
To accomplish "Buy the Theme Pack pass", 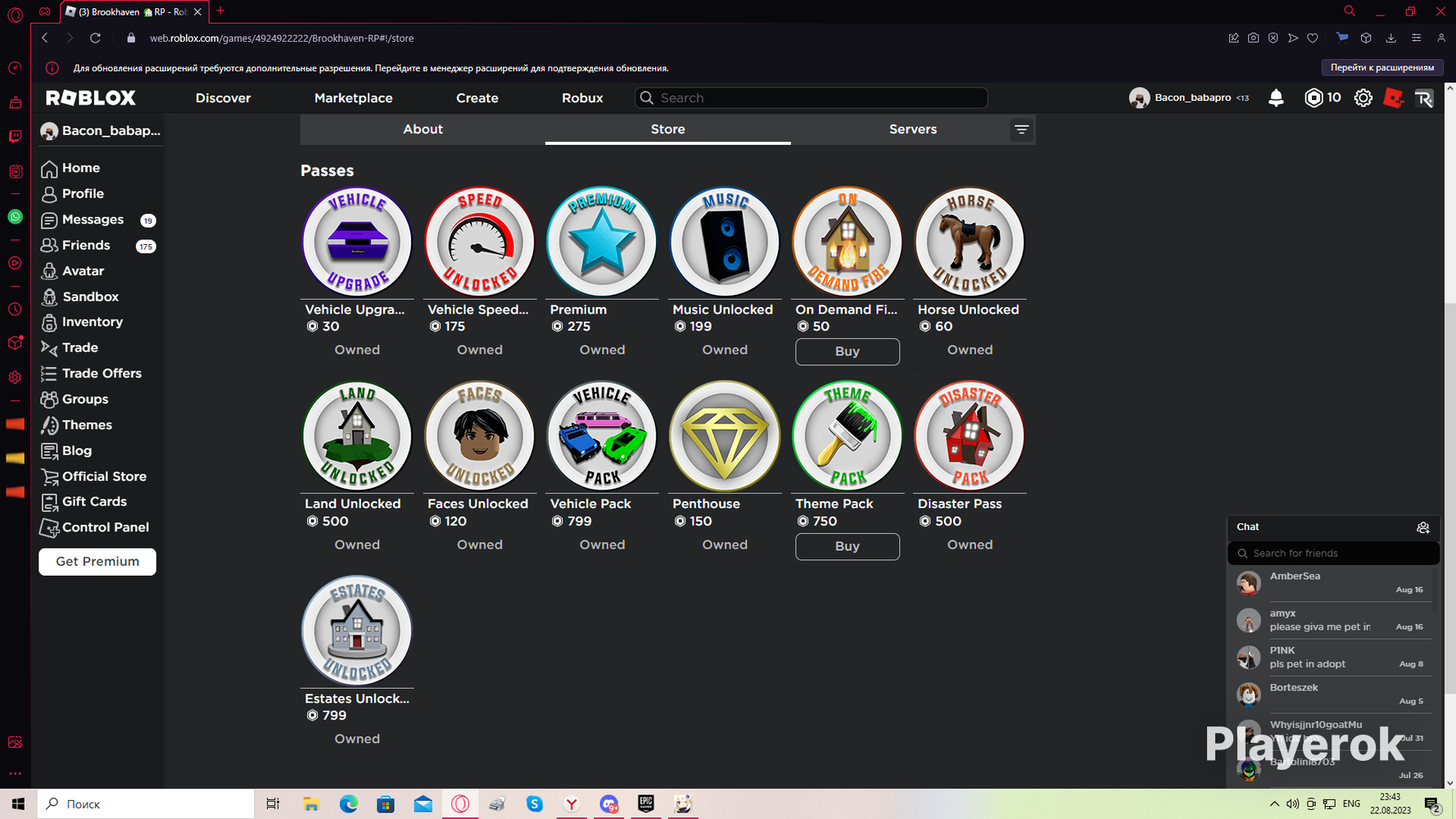I will 848,546.
